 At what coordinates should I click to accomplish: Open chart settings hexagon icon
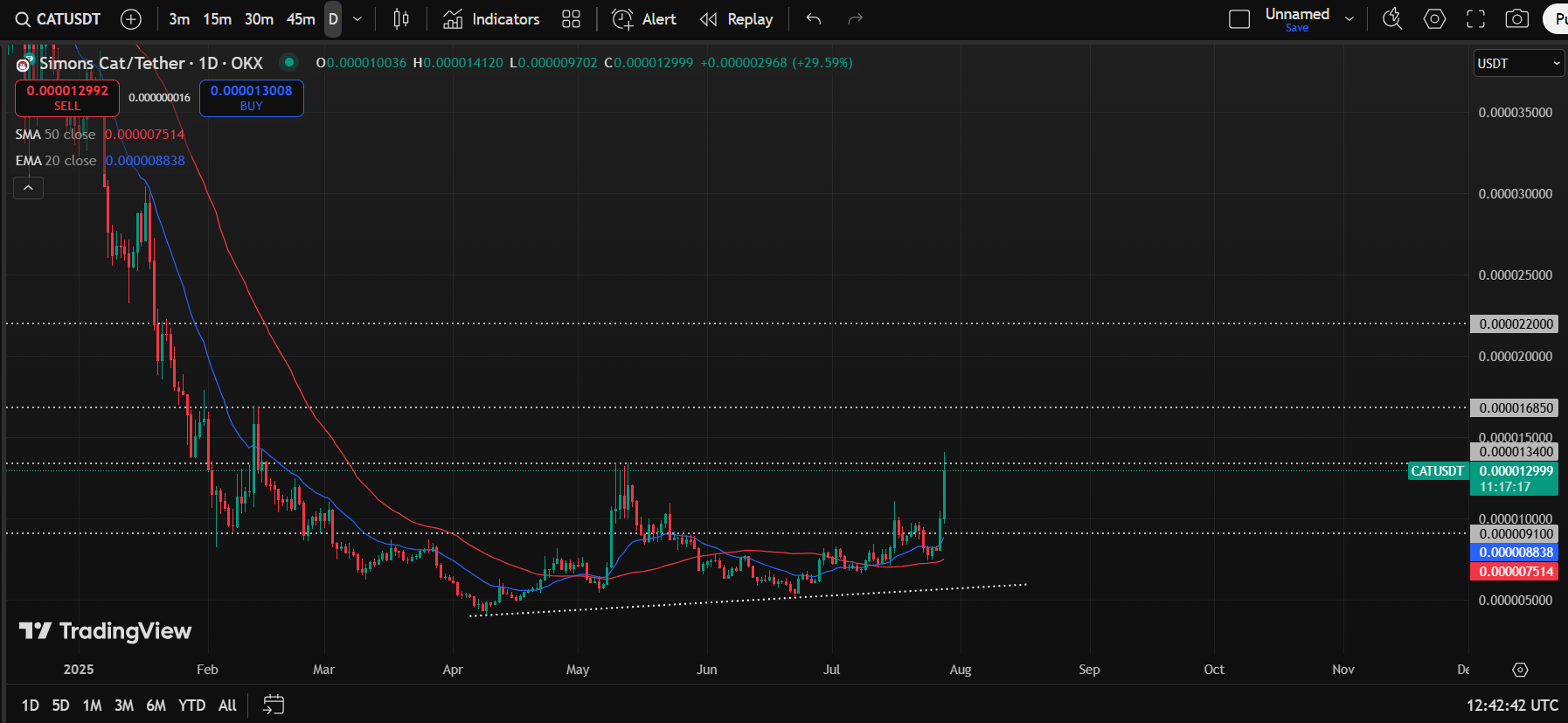pyautogui.click(x=1434, y=19)
